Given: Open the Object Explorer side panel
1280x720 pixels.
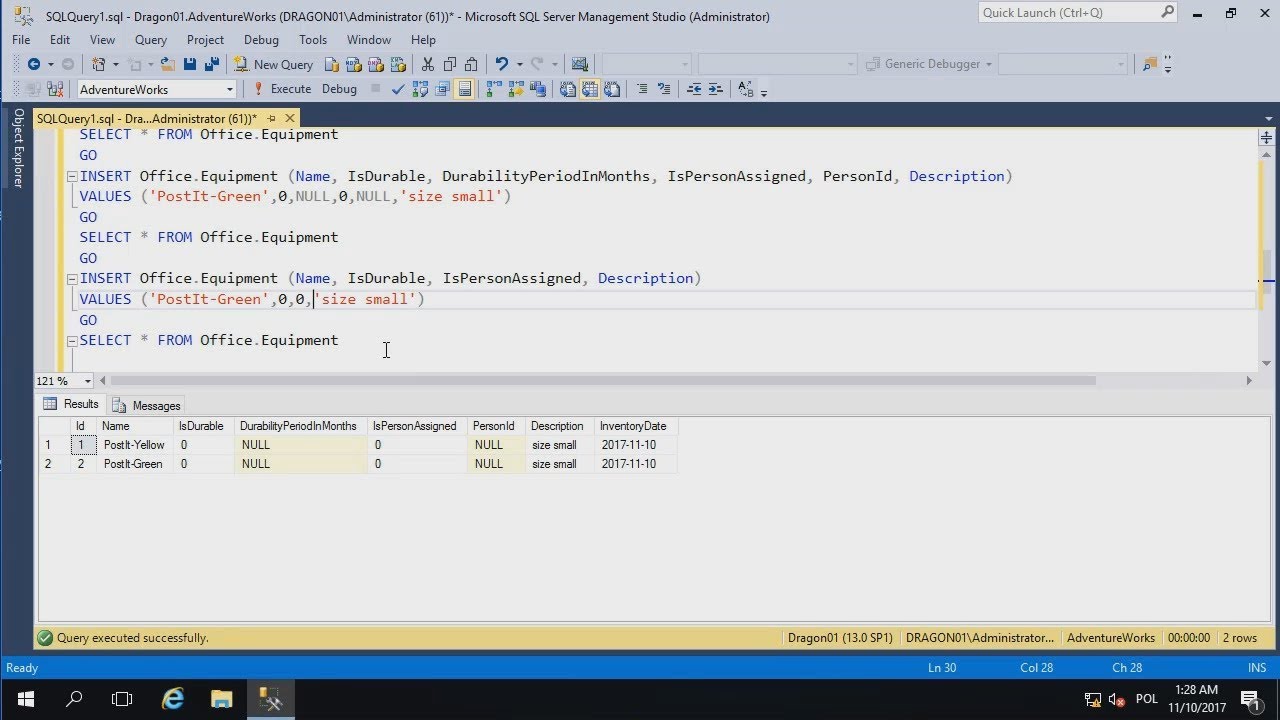Looking at the screenshot, I should (17, 148).
